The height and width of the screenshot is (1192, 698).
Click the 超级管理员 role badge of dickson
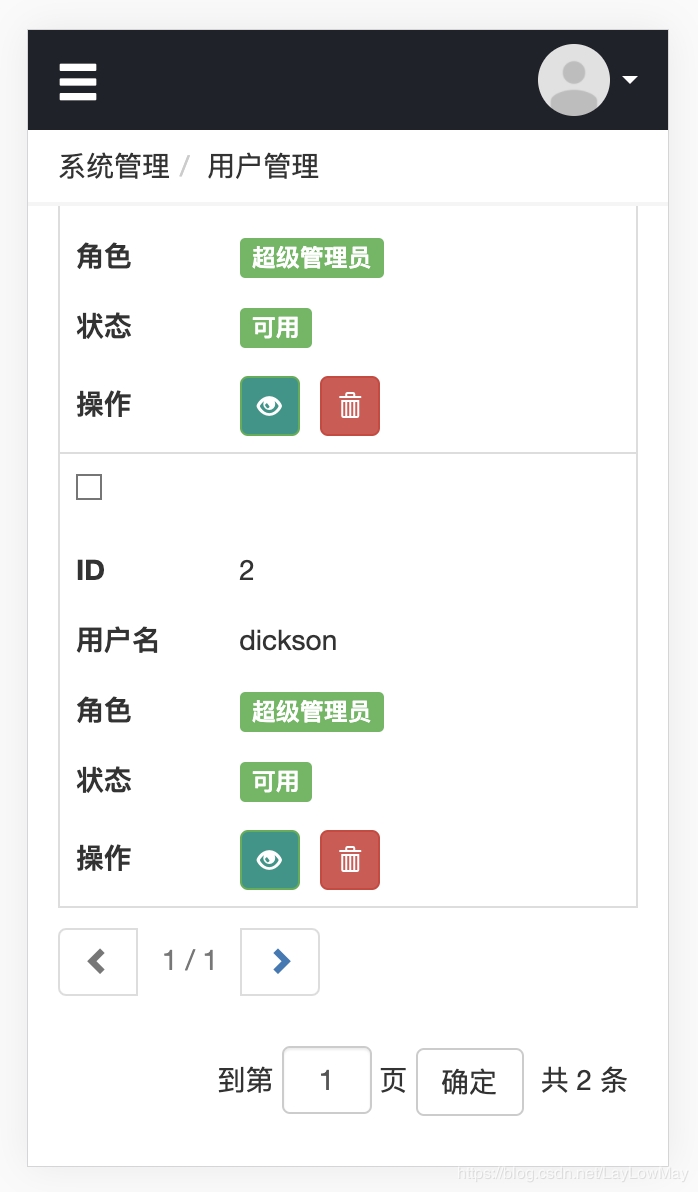[x=311, y=712]
